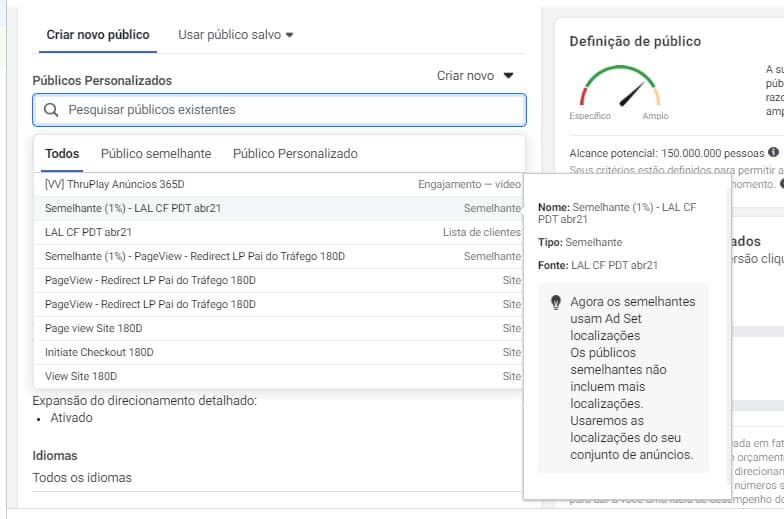Choose View Site 180D audience
The height and width of the screenshot is (519, 784).
click(279, 376)
